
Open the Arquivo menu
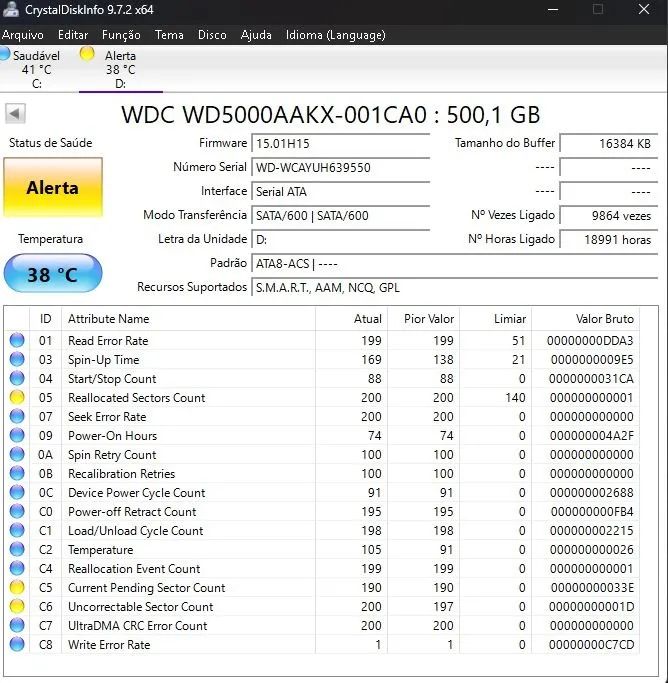tap(23, 35)
